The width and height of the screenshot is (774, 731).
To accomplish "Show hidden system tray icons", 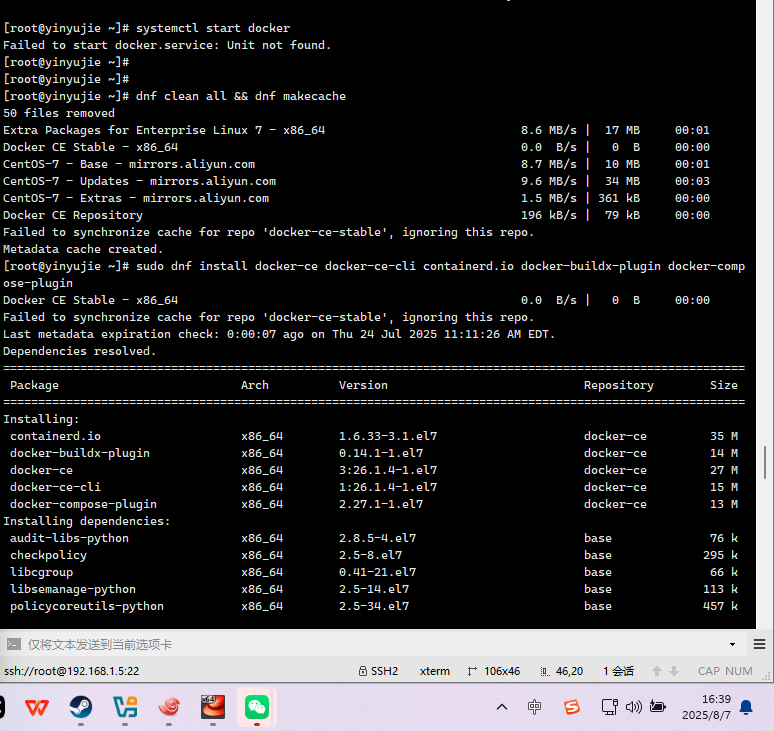I will coord(502,707).
